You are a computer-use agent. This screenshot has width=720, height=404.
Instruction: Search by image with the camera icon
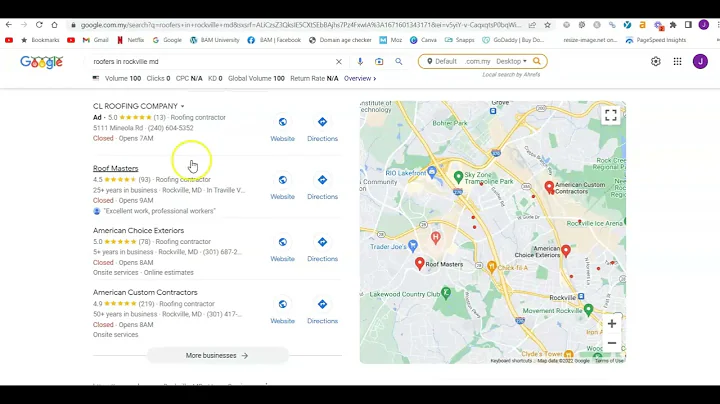pos(379,62)
